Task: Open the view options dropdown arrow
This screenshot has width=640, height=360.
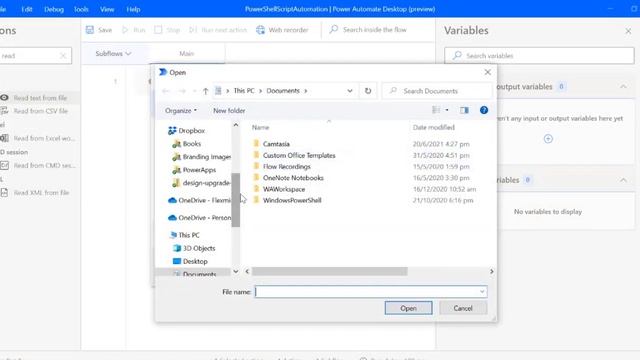Action: coord(447,110)
